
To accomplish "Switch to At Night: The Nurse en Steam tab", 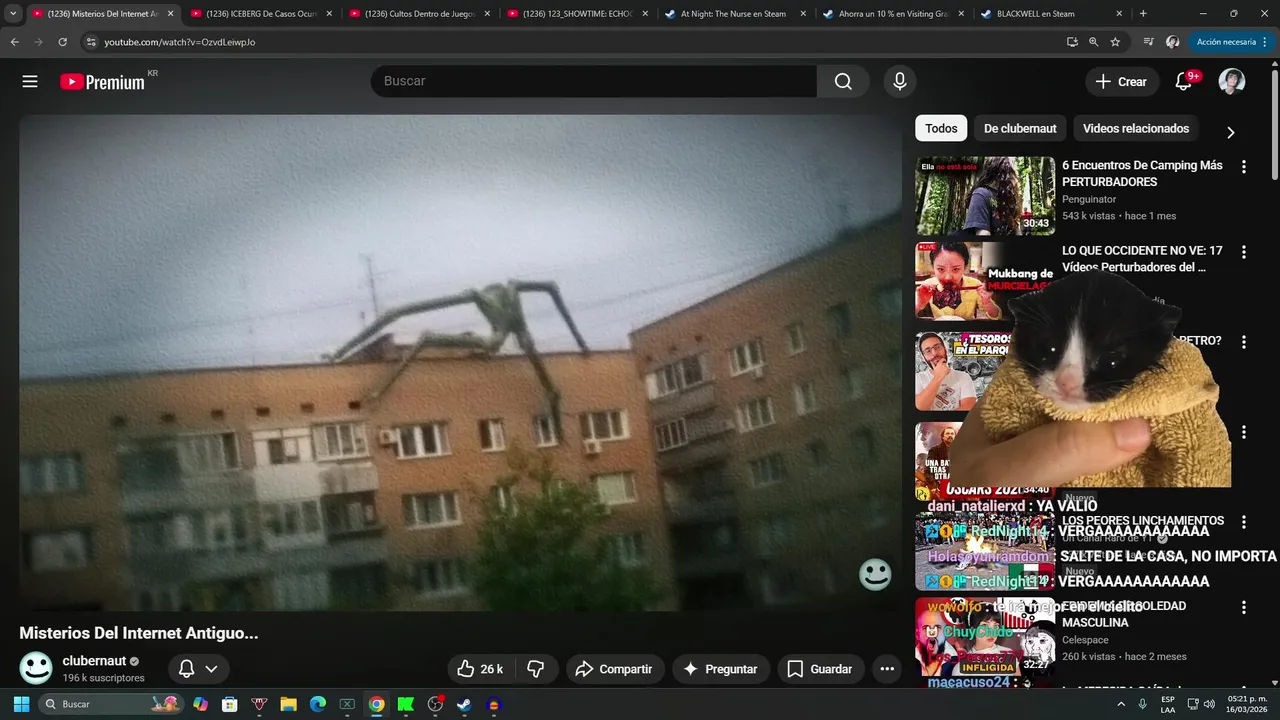I will click(735, 14).
